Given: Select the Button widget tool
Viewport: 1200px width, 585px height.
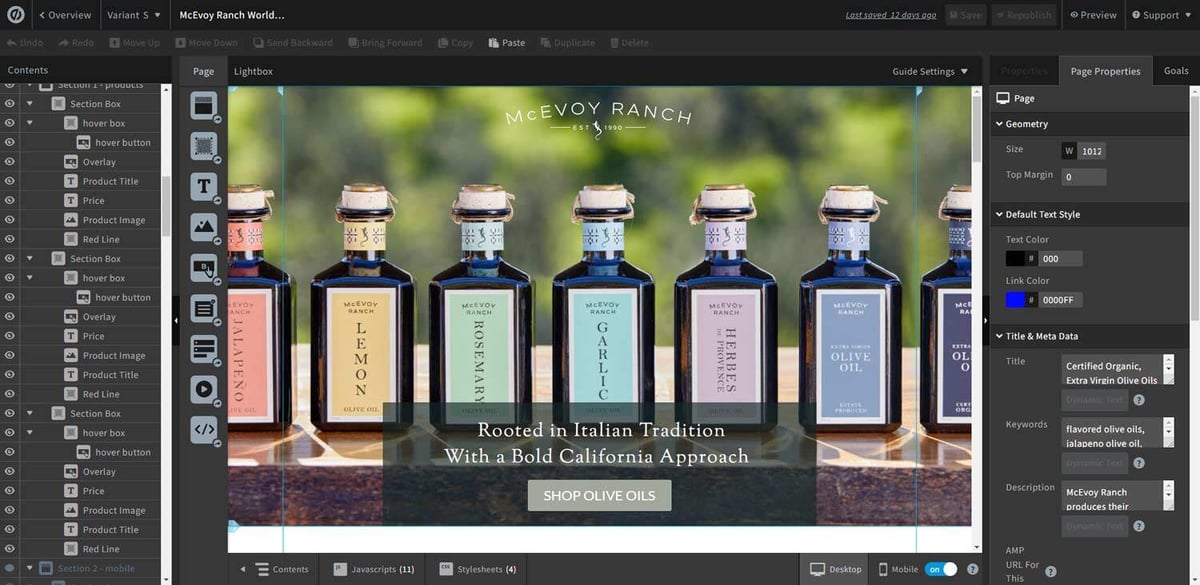Looking at the screenshot, I should tap(204, 268).
